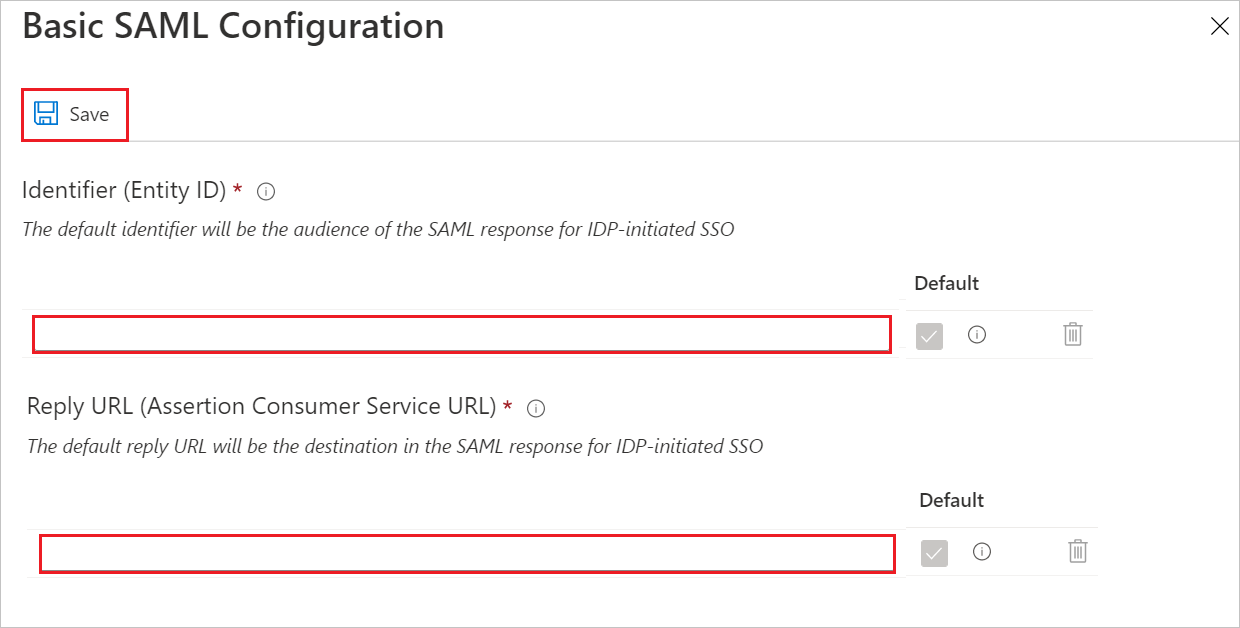Click the Save disk icon
Image resolution: width=1240 pixels, height=628 pixels.
click(x=46, y=113)
